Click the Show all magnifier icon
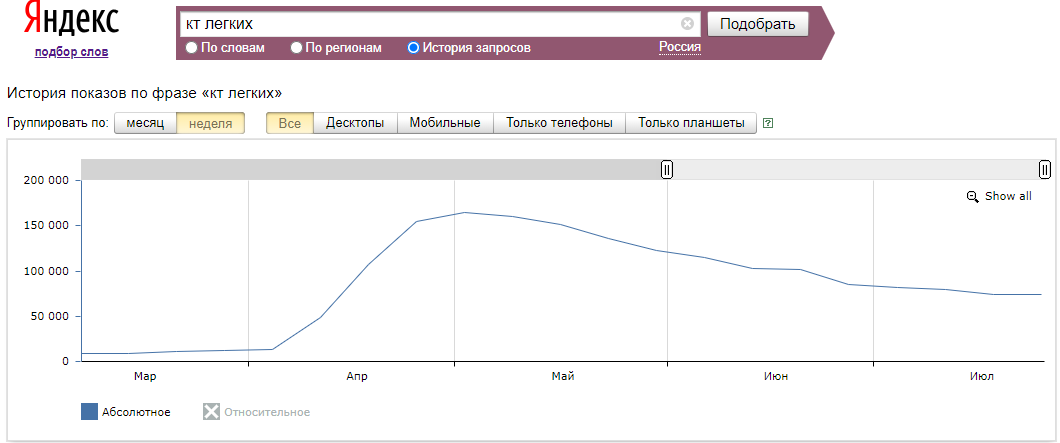 [973, 197]
